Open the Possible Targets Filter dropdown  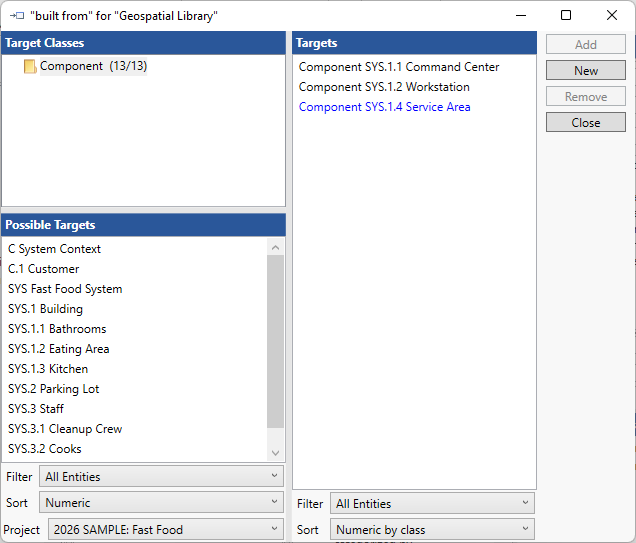[x=161, y=477]
